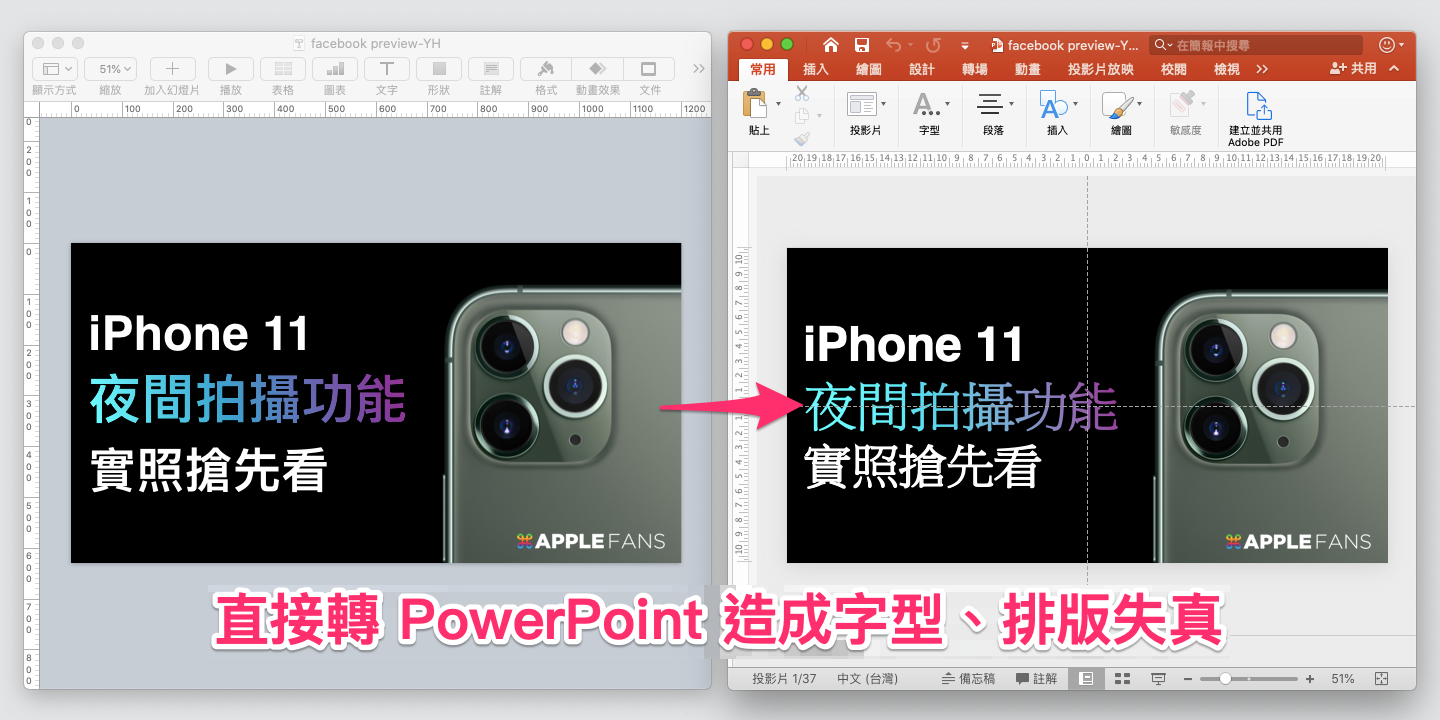Switch to Slide Sorter grid view
The width and height of the screenshot is (1440, 720).
(x=1122, y=678)
